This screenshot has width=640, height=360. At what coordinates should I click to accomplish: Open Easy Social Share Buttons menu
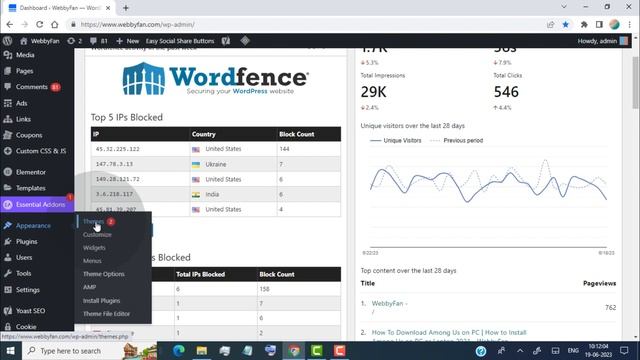(x=180, y=41)
